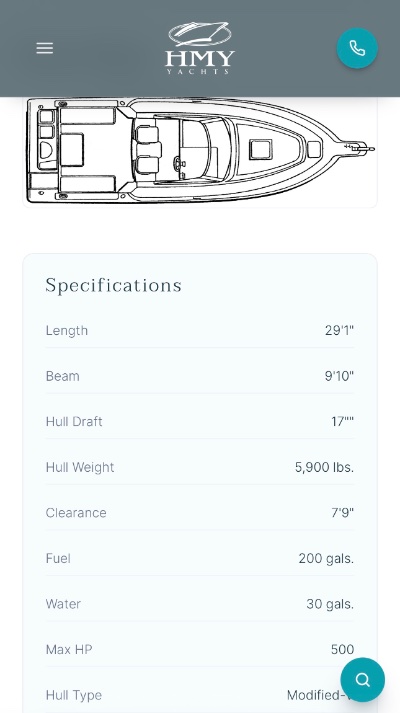Click the 30 gals. water capacity value
The height and width of the screenshot is (713, 400).
tap(330, 604)
